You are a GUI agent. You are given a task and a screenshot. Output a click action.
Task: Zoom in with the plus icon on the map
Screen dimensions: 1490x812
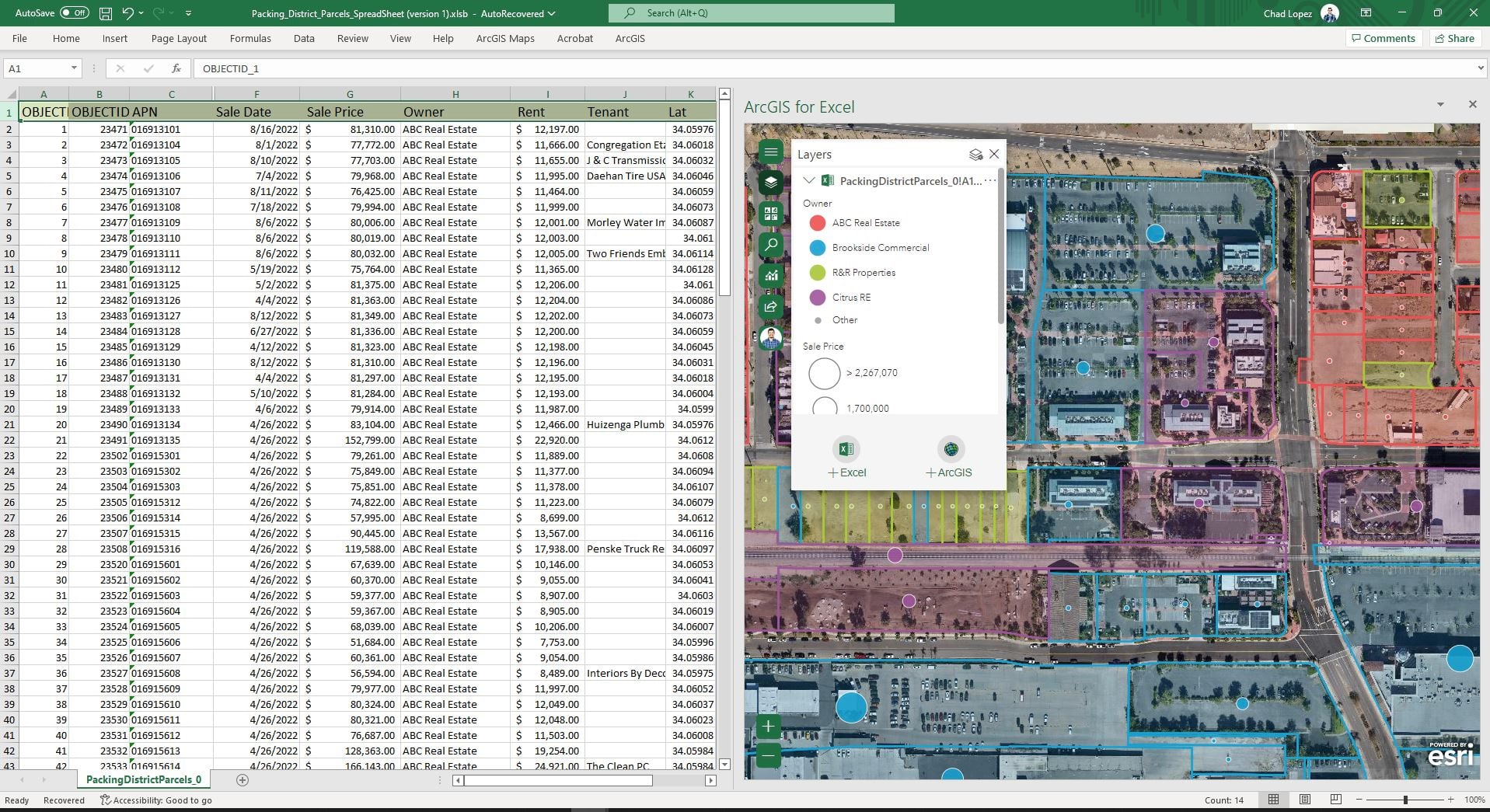(x=769, y=727)
